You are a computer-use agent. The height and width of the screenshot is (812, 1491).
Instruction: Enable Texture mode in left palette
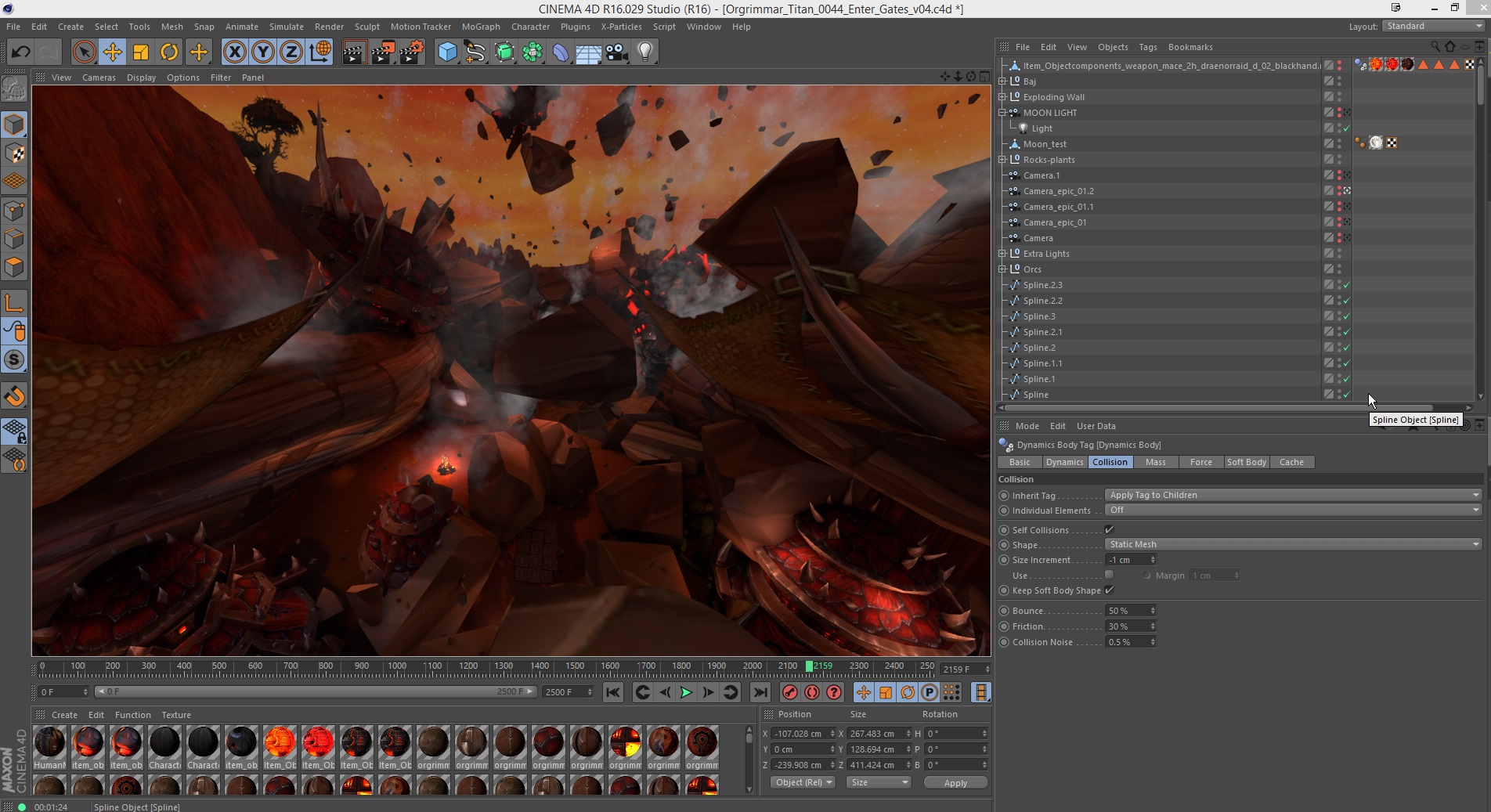coord(14,153)
